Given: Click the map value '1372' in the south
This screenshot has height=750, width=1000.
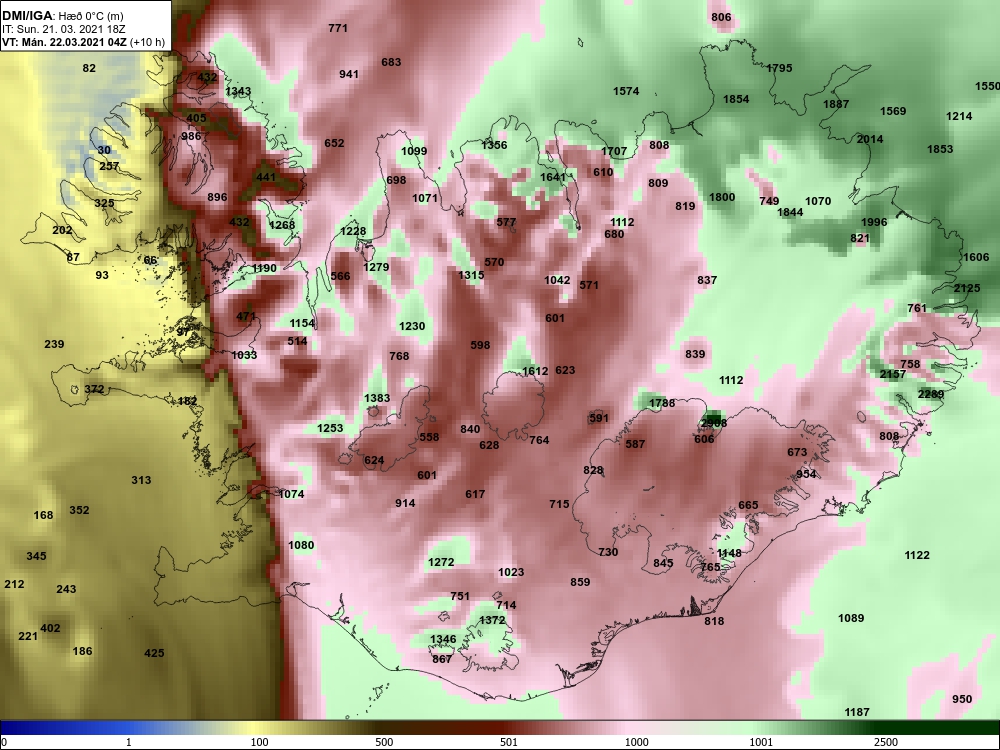Looking at the screenshot, I should pos(492,621).
